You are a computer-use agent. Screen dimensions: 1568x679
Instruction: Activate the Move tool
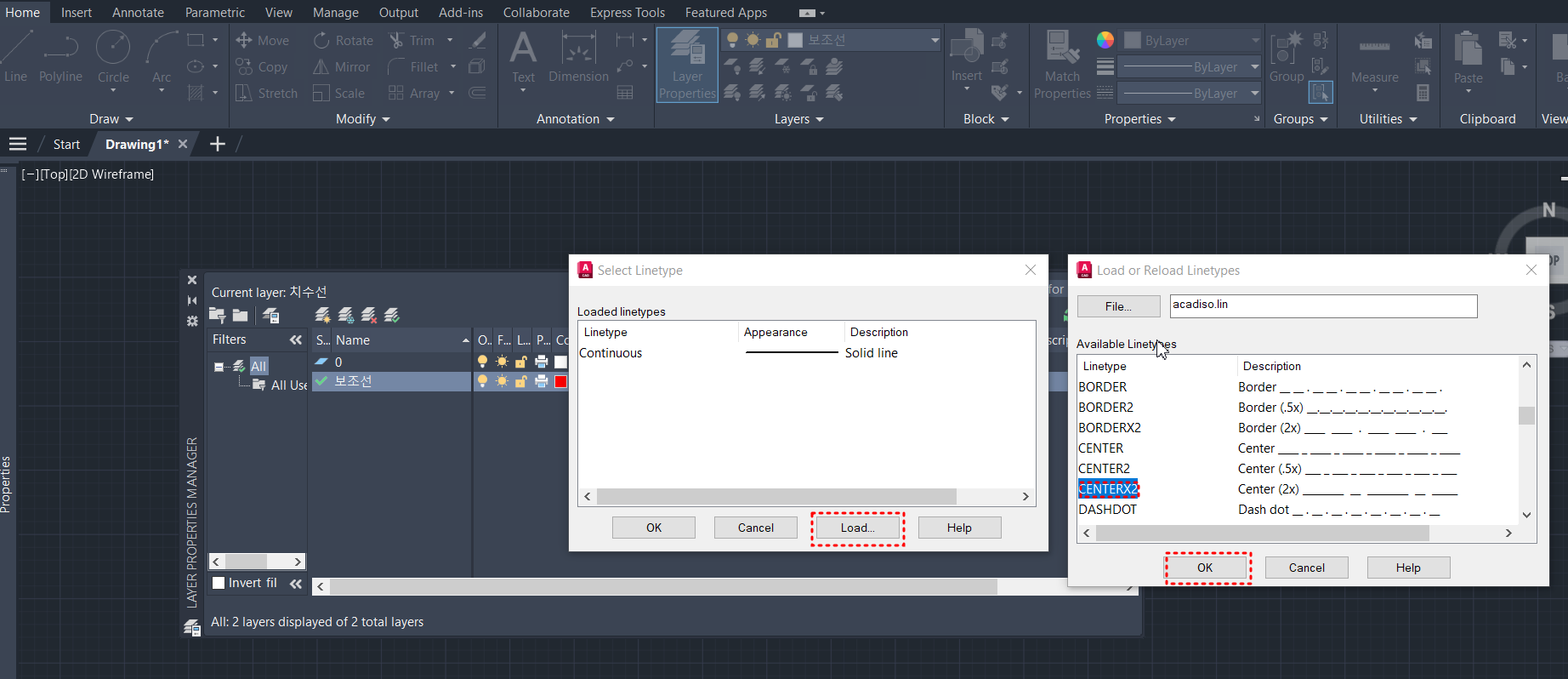coord(263,40)
